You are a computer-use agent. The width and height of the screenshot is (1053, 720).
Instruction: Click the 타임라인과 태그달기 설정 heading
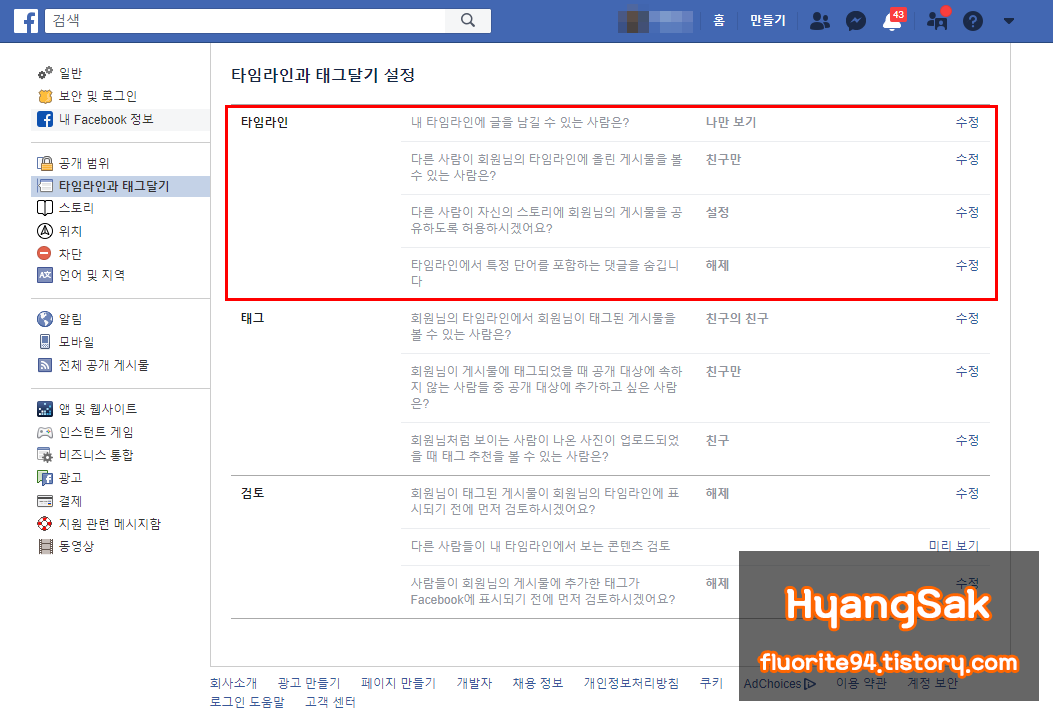(x=323, y=75)
